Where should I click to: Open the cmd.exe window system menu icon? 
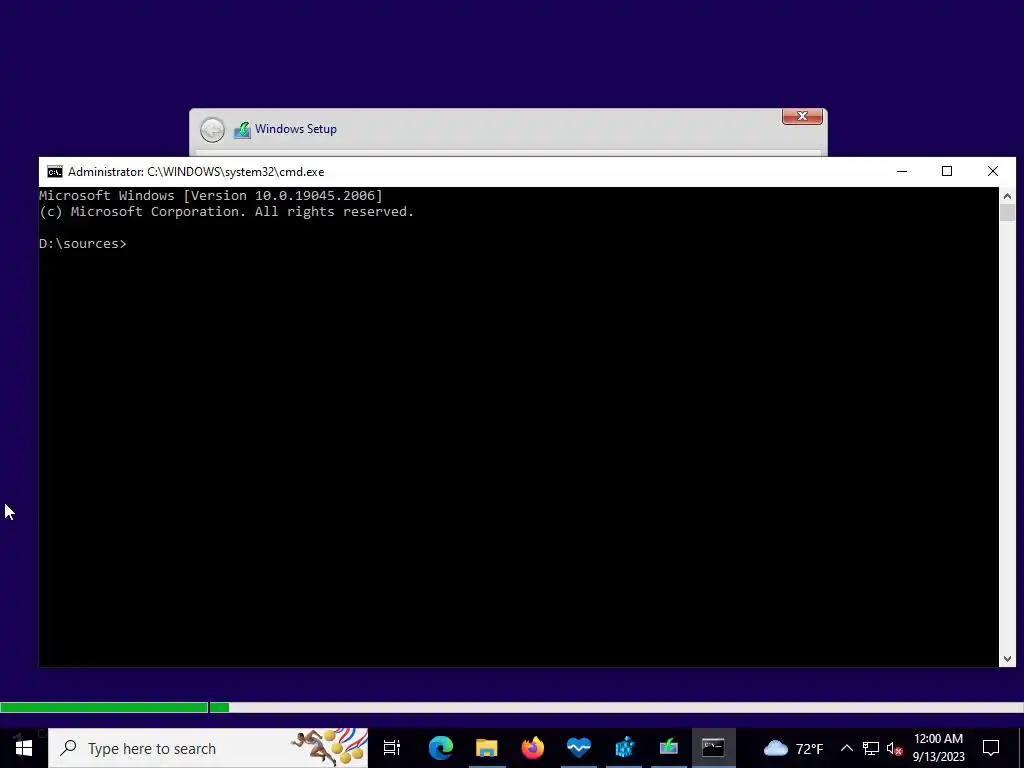click(x=55, y=172)
